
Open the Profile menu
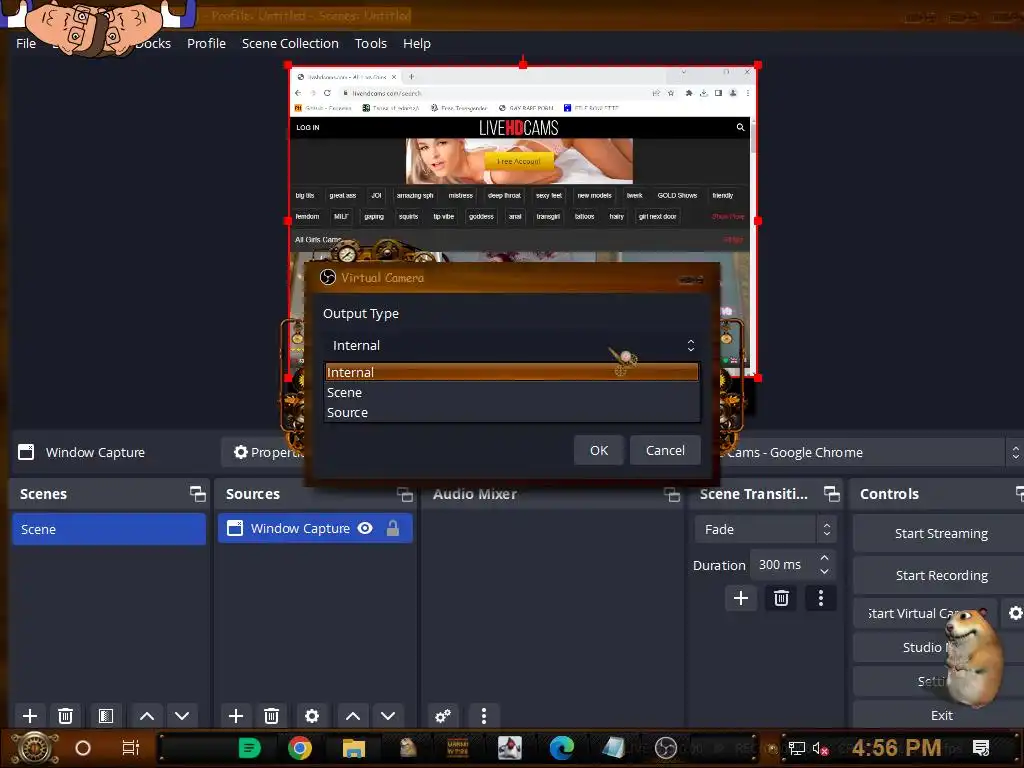(x=206, y=43)
